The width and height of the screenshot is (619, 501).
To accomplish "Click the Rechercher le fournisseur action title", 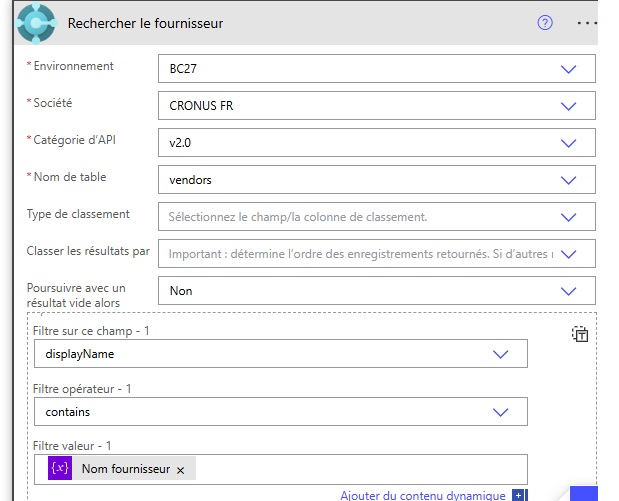I will pos(145,23).
